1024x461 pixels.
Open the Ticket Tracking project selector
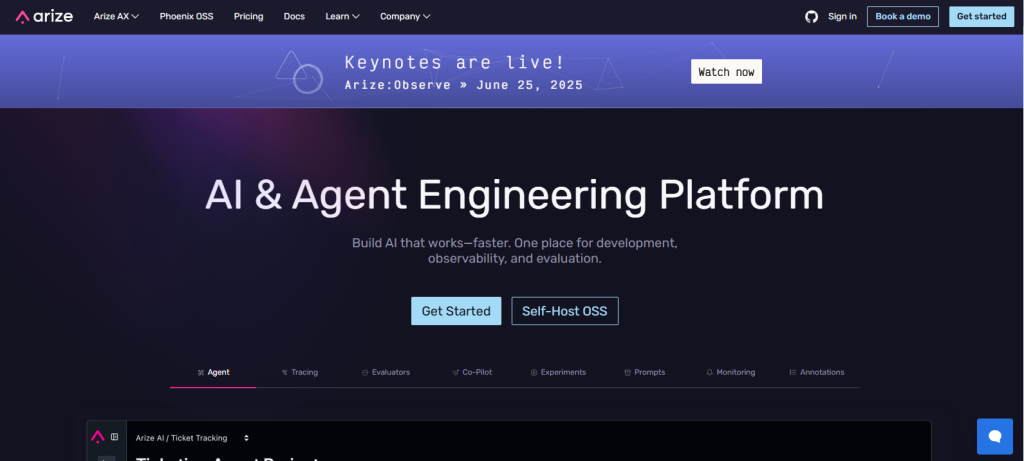[192, 438]
